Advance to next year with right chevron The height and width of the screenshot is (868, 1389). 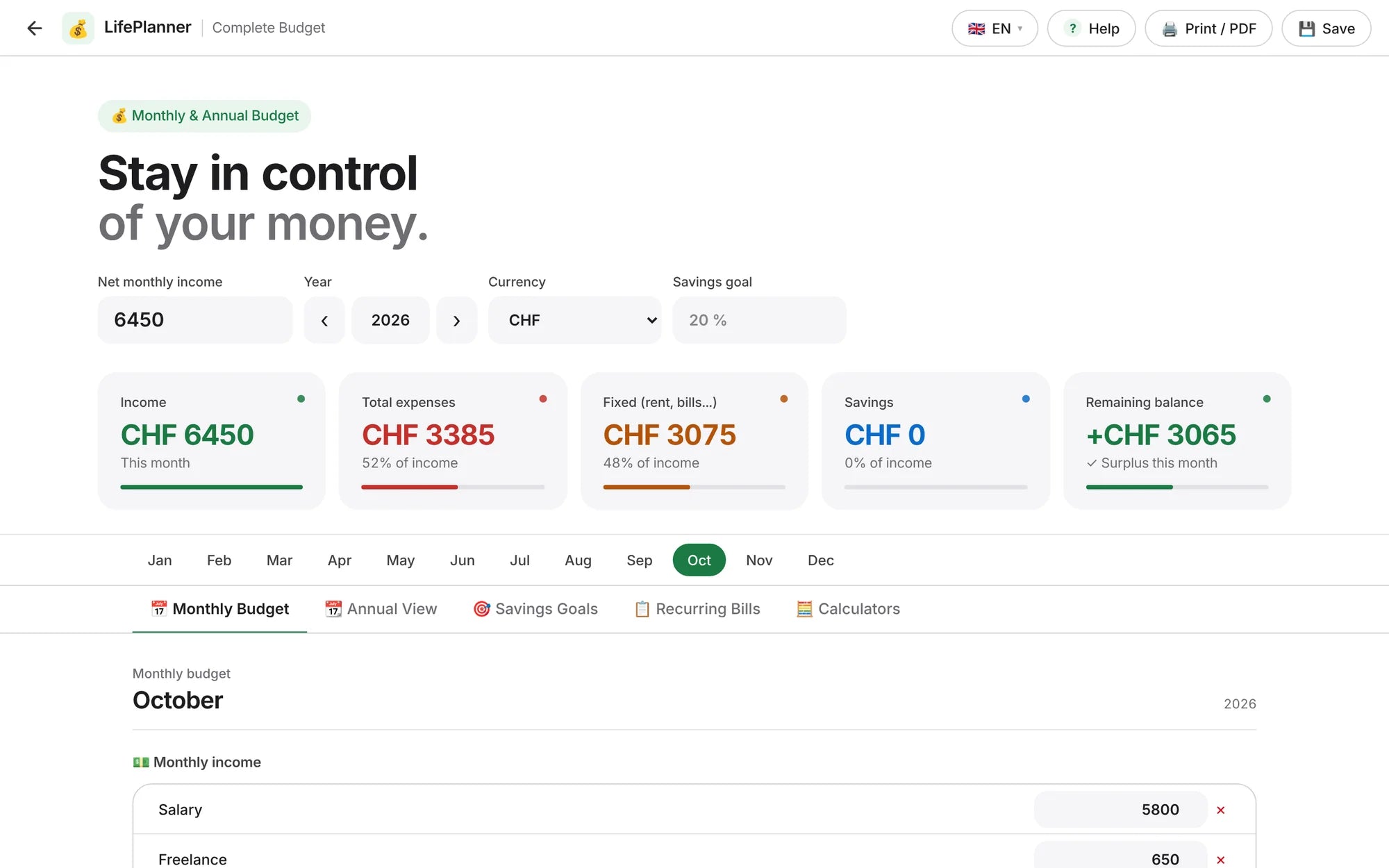[456, 320]
